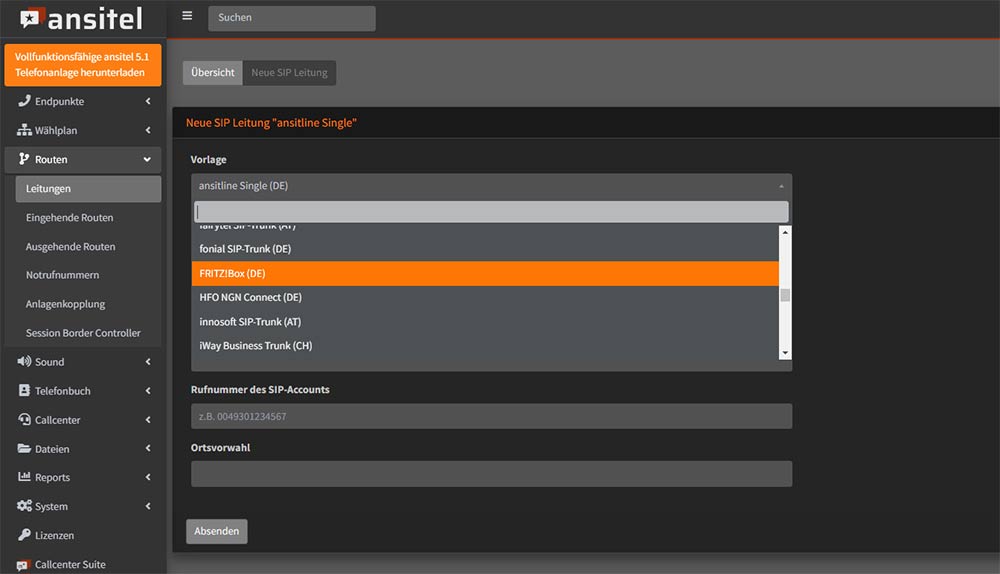The width and height of the screenshot is (1000, 574).
Task: Click the Suchen search field
Action: (x=291, y=18)
